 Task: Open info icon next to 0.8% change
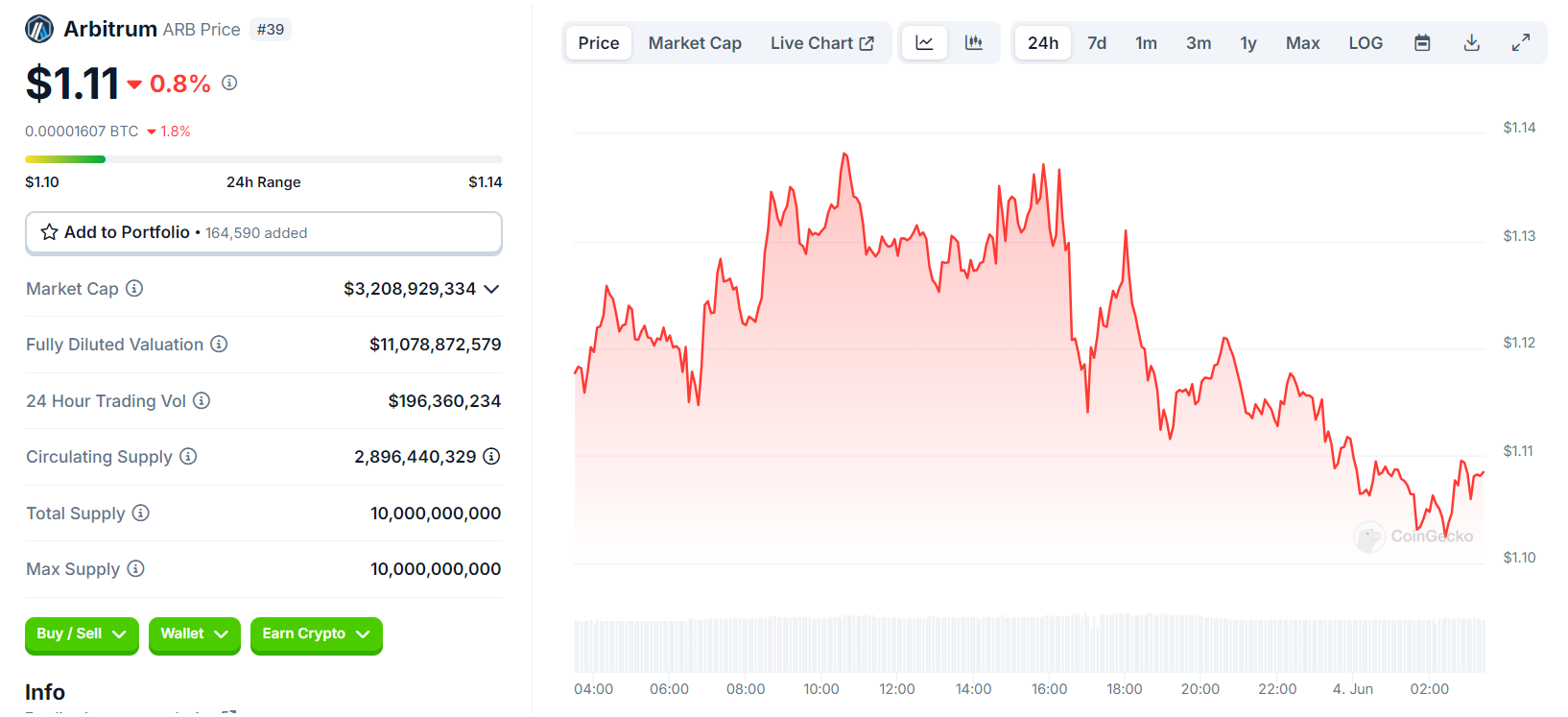click(x=229, y=83)
